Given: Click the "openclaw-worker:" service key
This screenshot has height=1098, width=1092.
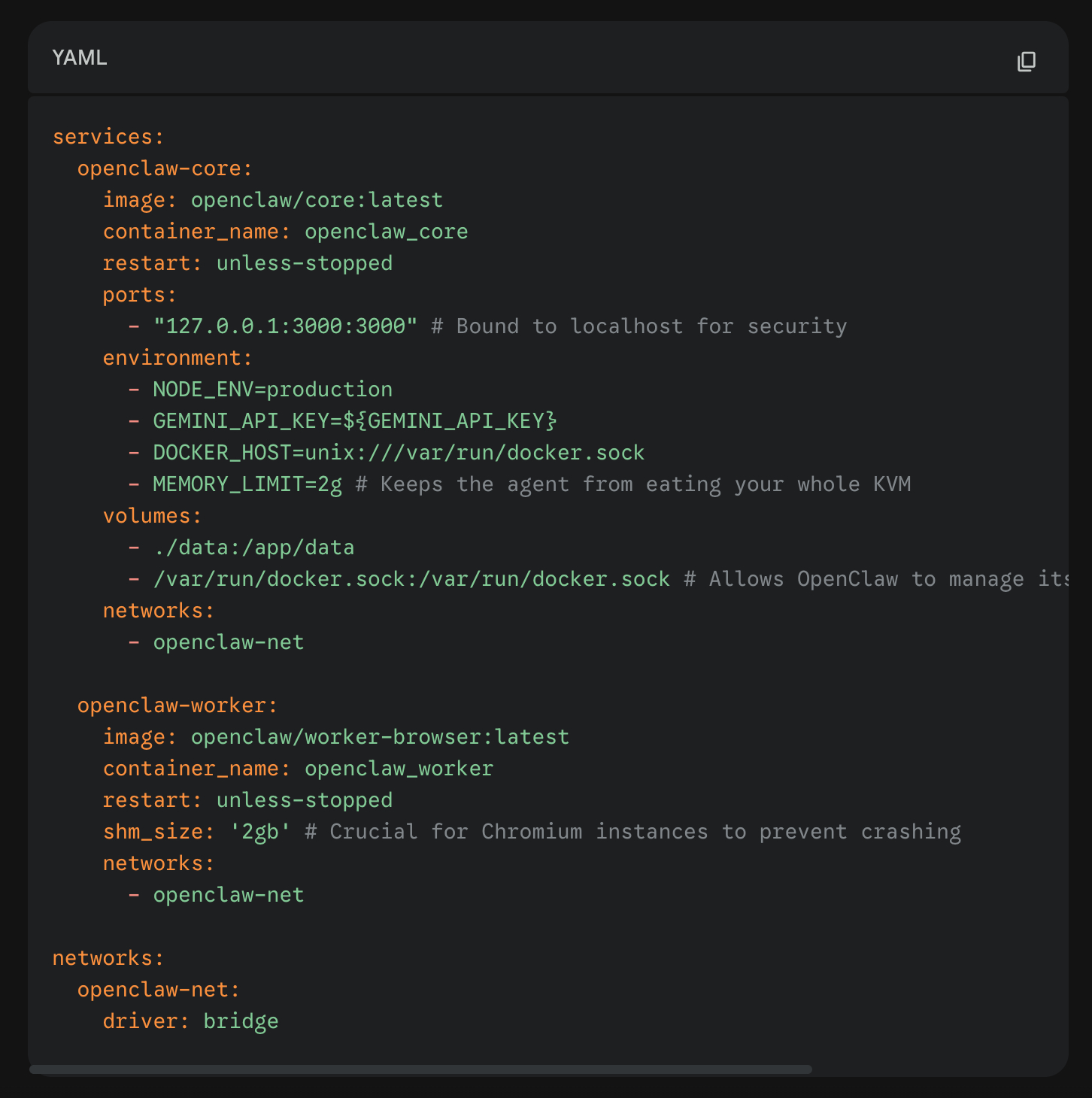Looking at the screenshot, I should [x=177, y=705].
